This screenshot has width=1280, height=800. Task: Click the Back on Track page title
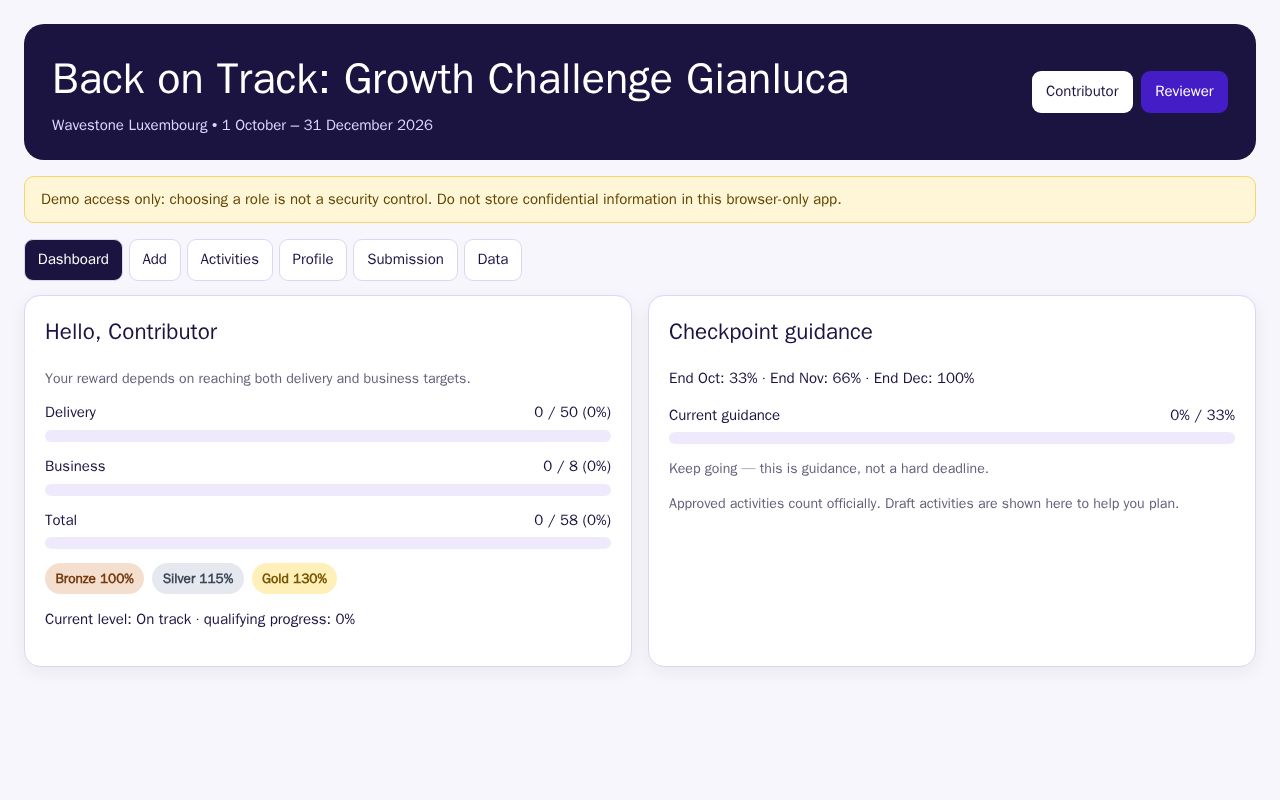pos(450,79)
